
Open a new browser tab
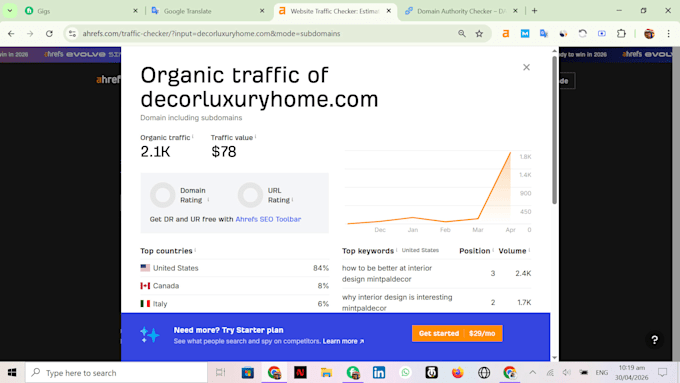coord(534,11)
